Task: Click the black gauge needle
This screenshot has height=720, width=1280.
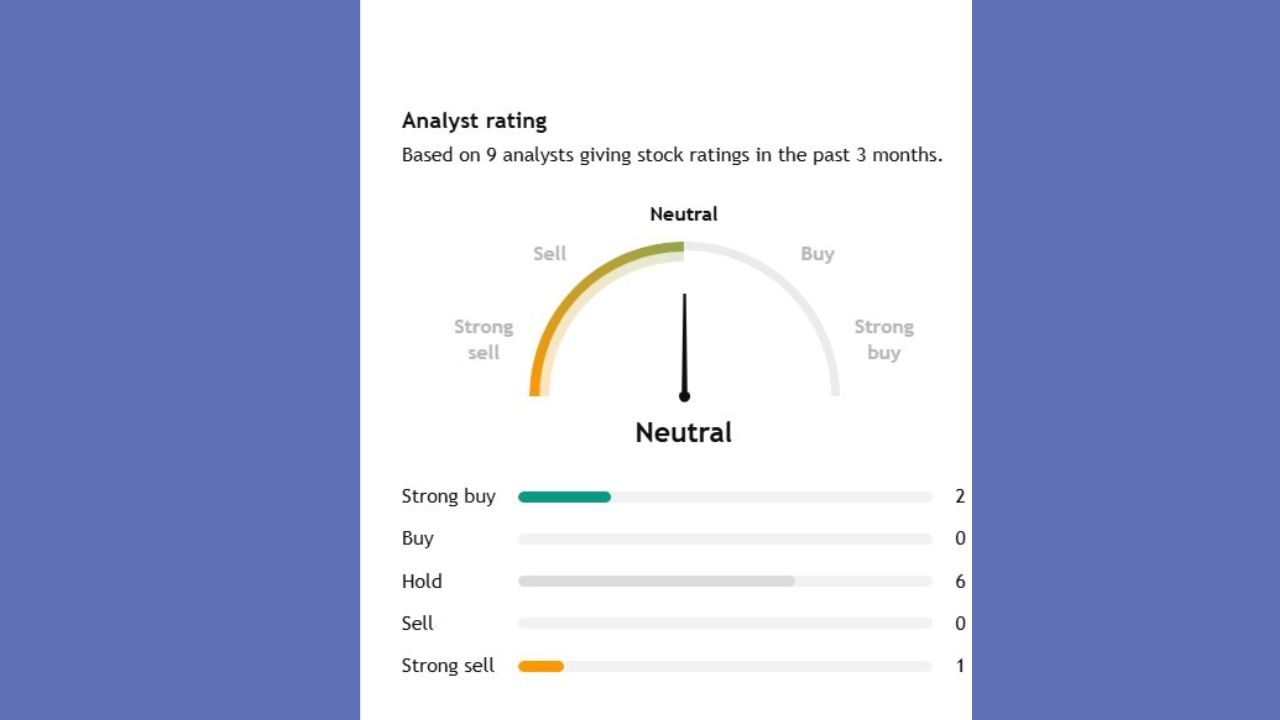Action: (x=685, y=340)
